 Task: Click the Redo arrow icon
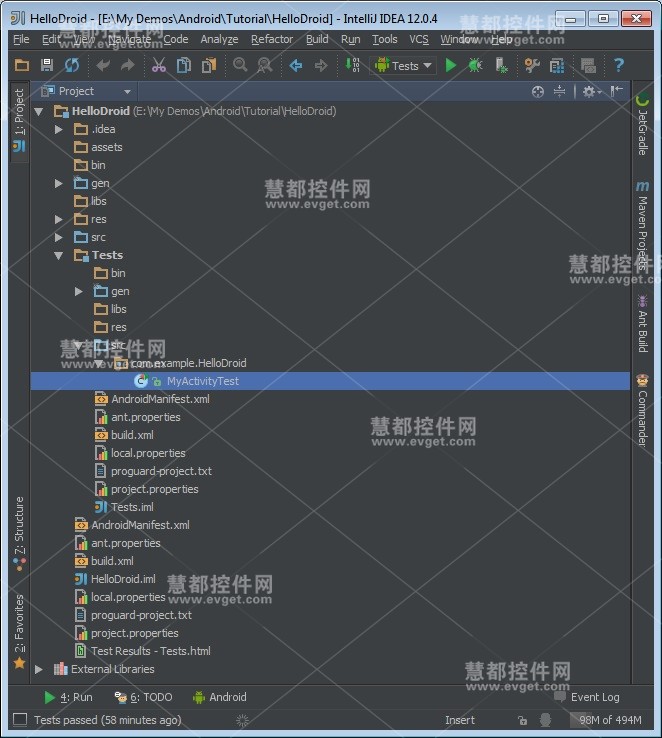click(128, 65)
